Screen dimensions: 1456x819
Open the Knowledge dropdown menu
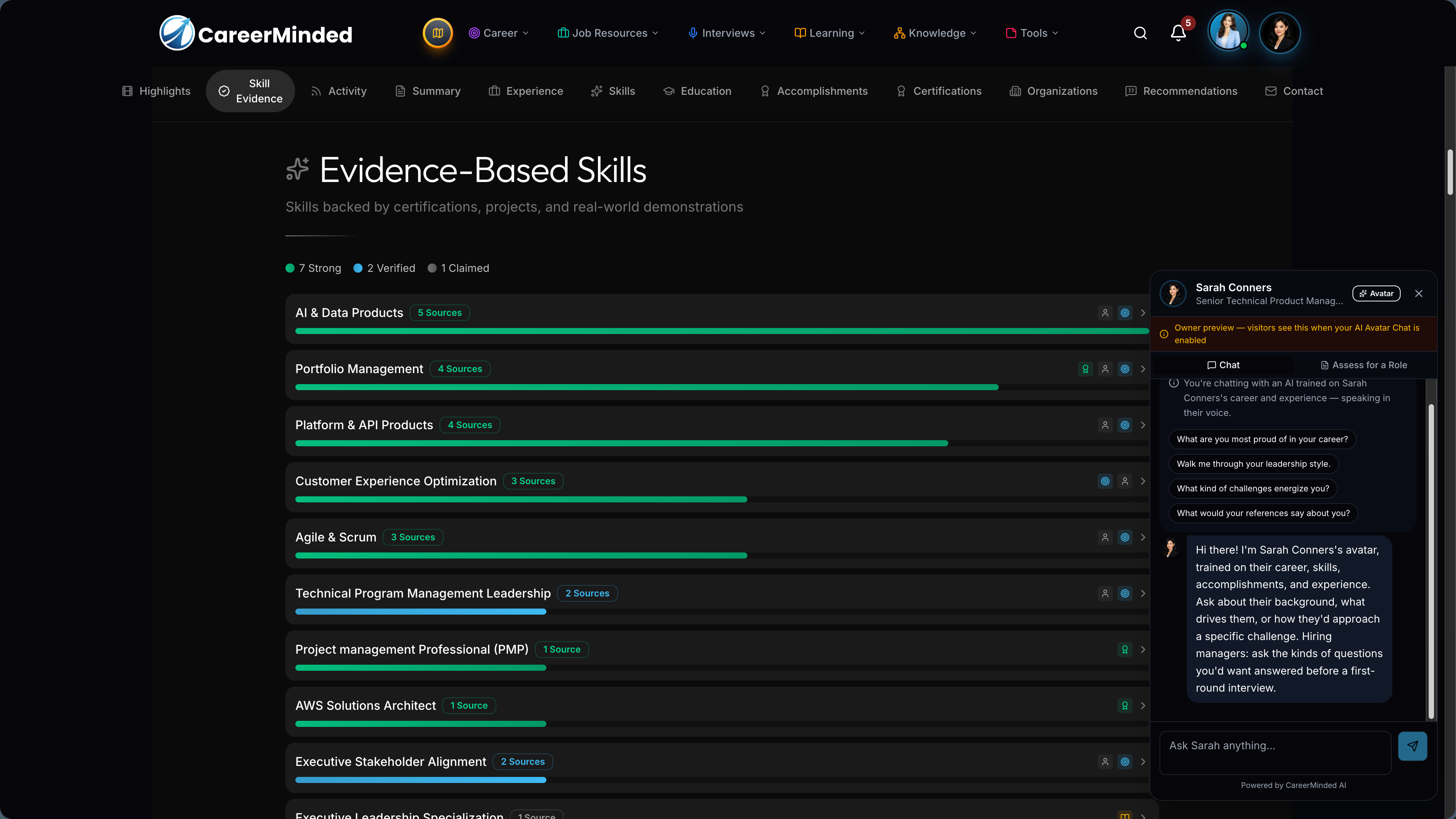935,33
